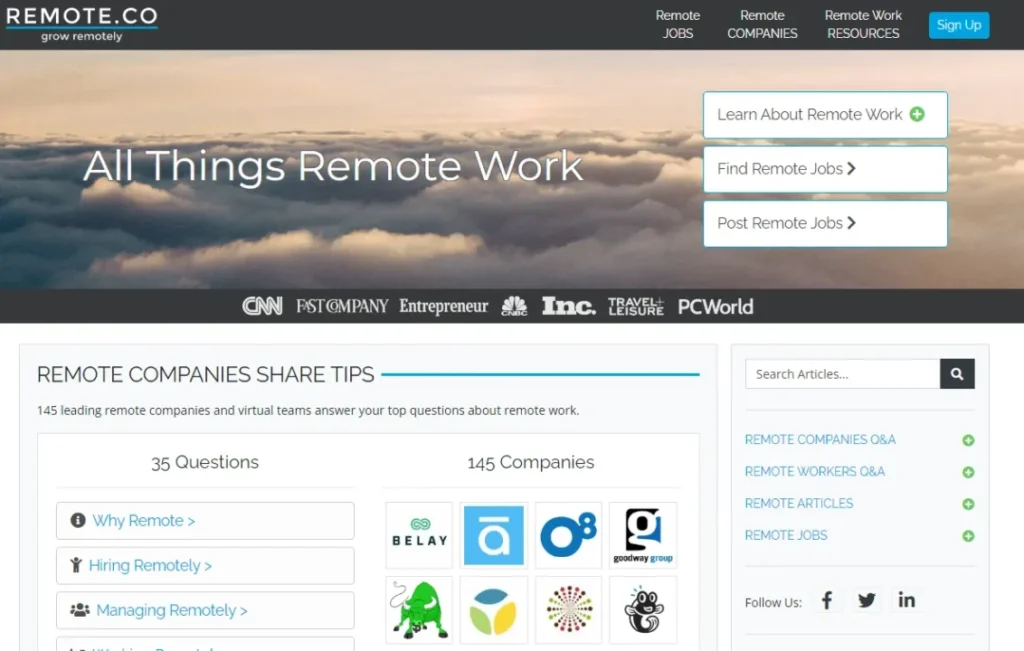
Task: Select the BELAY company logo
Action: click(x=419, y=535)
